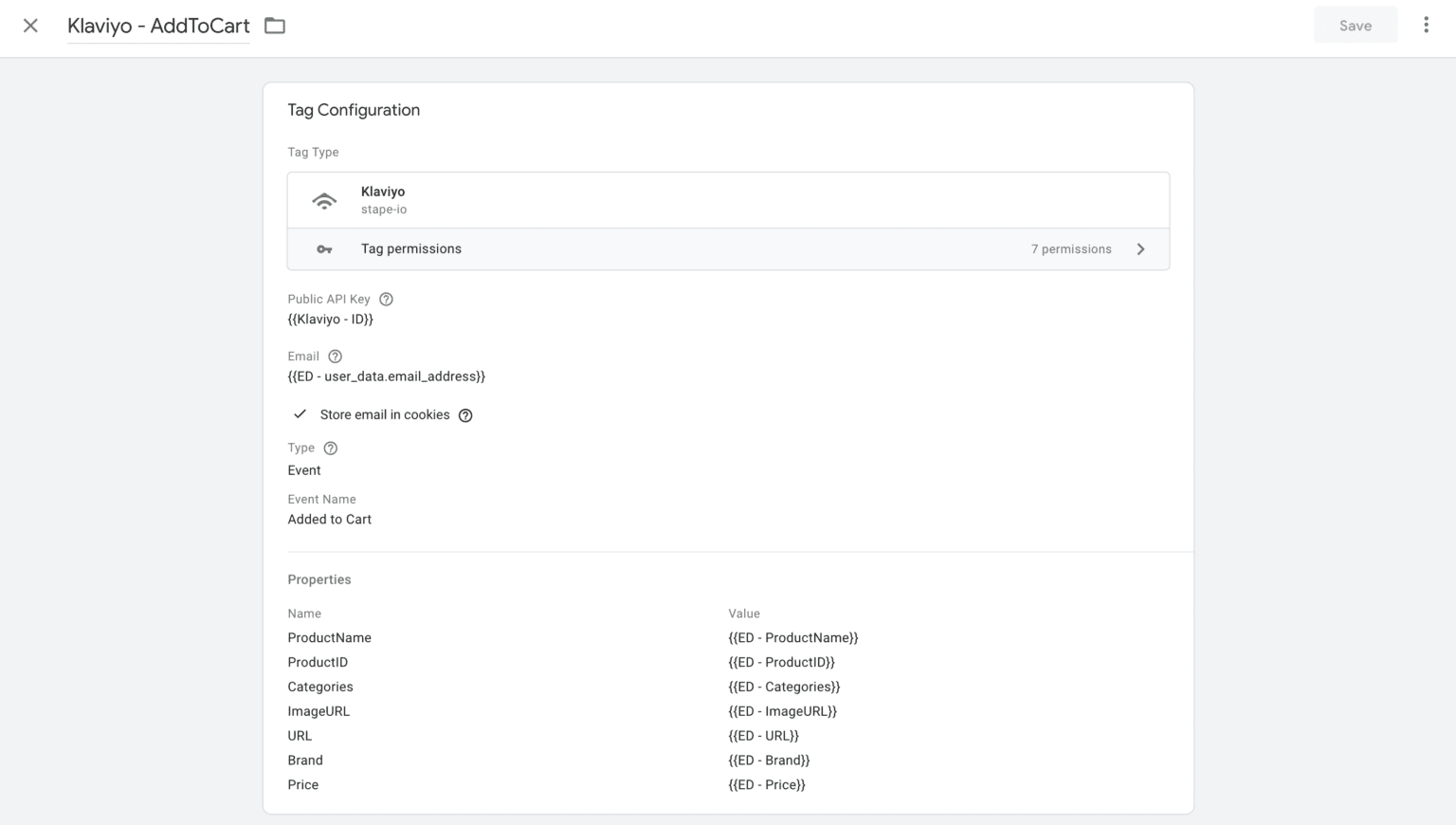
Task: Expand Tag permissions chevron arrow
Action: coord(1140,249)
